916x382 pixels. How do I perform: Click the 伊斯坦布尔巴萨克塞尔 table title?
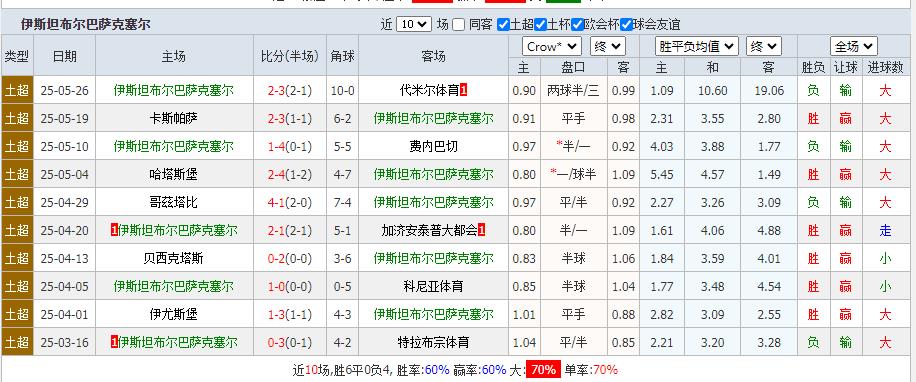tap(85, 25)
